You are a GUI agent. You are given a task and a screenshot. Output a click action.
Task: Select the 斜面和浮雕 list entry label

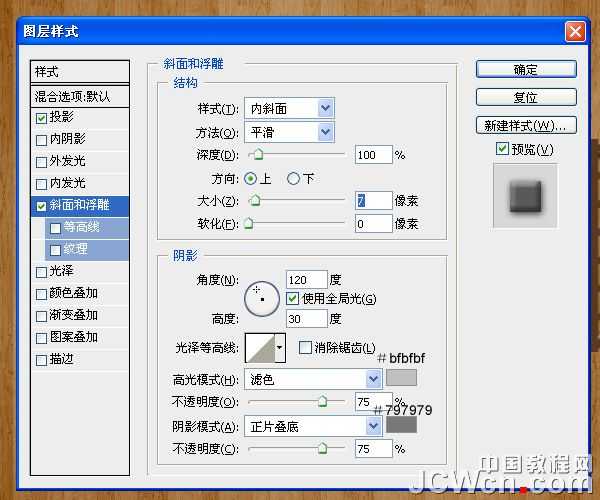tap(79, 205)
